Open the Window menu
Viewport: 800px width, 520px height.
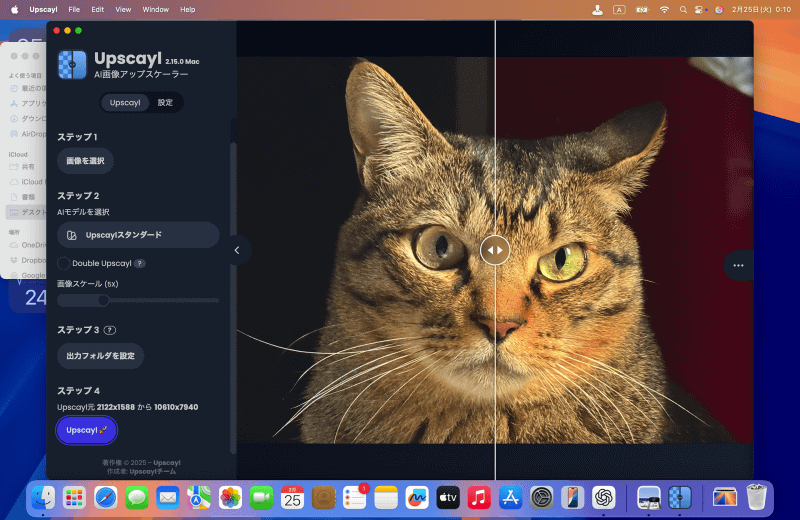coord(156,9)
